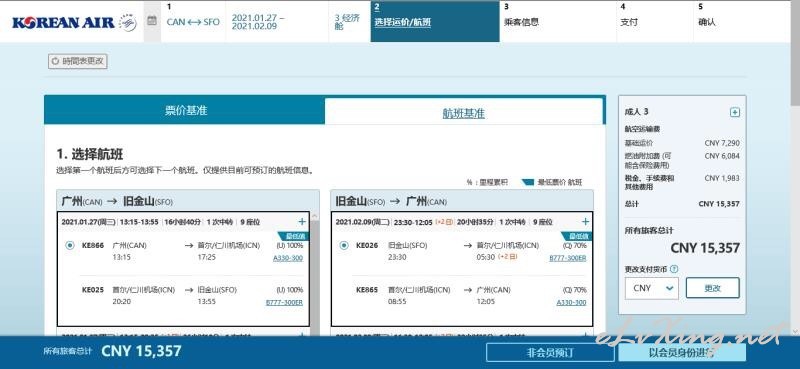Open the B777-300ER aircraft link for KE026

pos(567,258)
